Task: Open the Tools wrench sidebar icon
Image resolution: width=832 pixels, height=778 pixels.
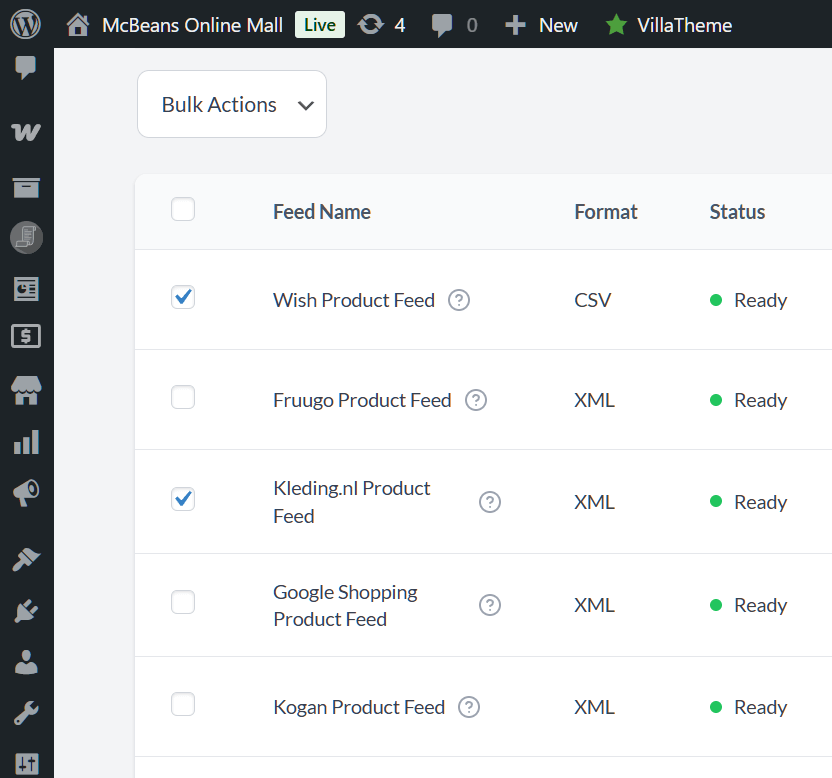Action: pyautogui.click(x=26, y=713)
